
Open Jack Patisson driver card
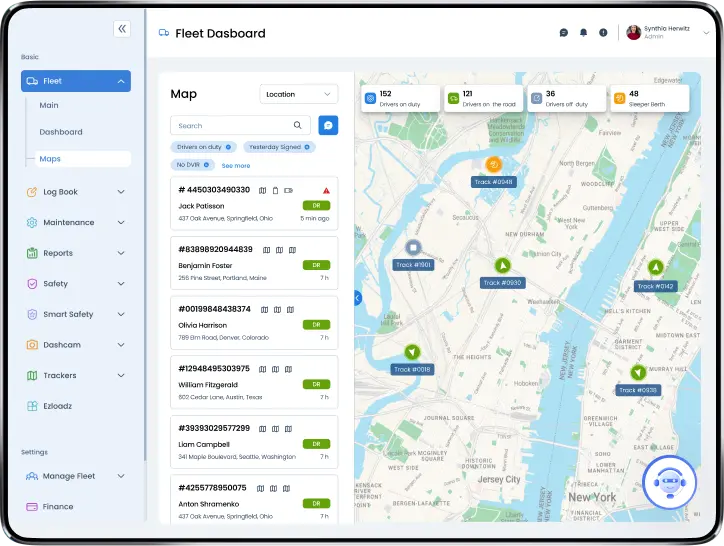click(x=254, y=203)
